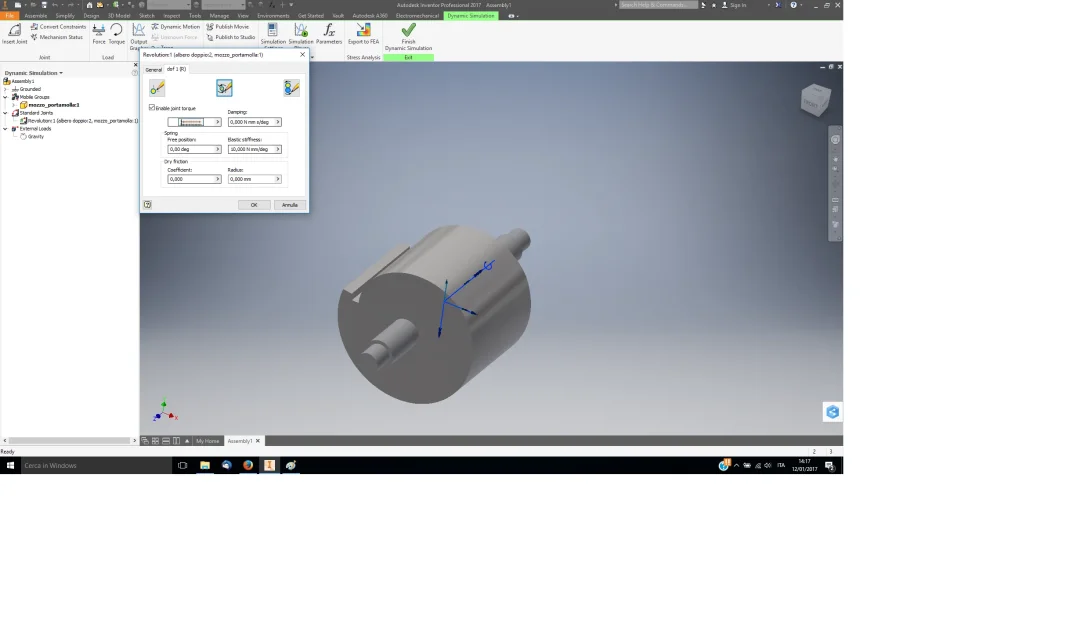Click the Insert Joint tool

(x=14, y=33)
